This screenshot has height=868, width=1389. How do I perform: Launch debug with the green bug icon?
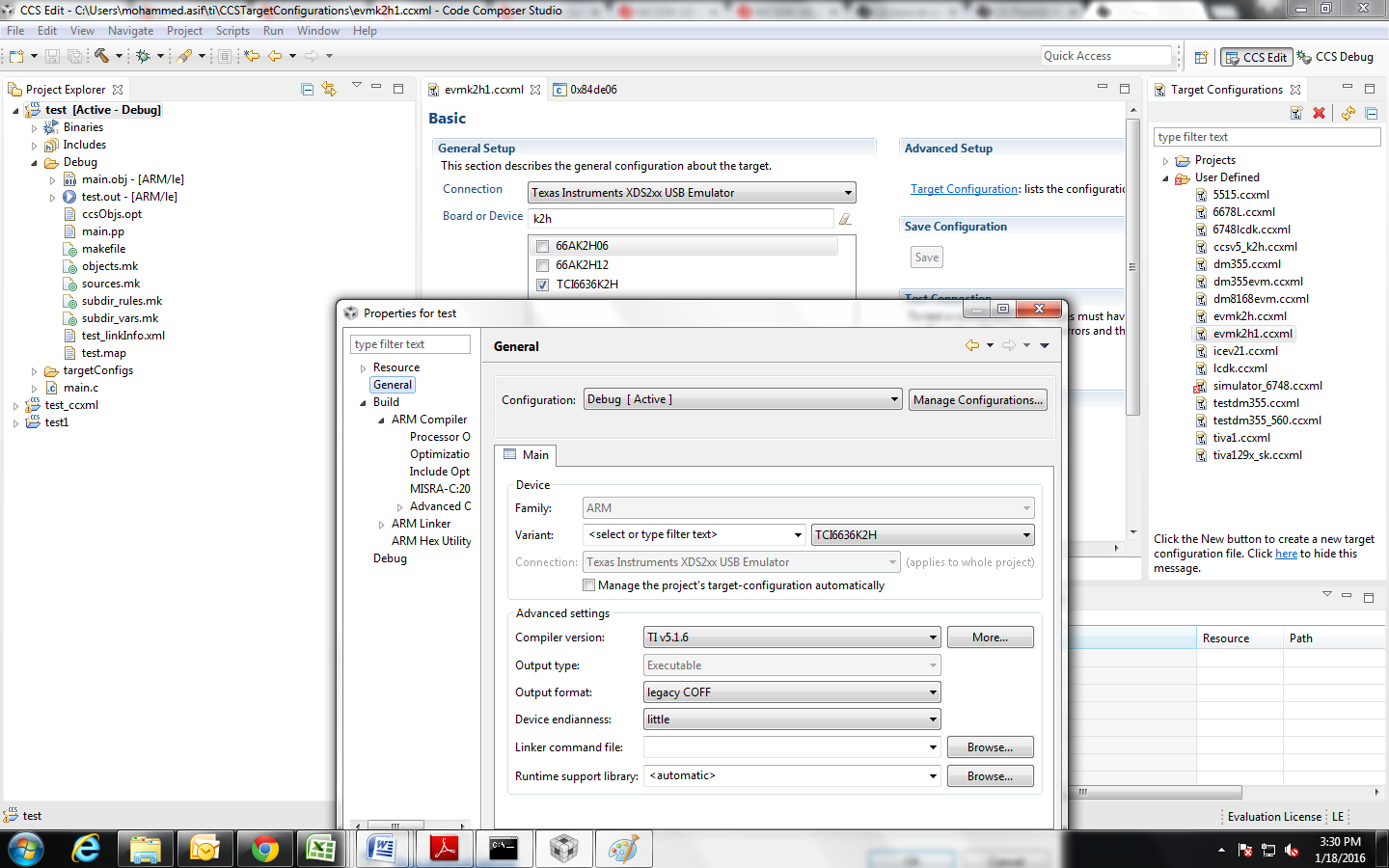coord(143,56)
